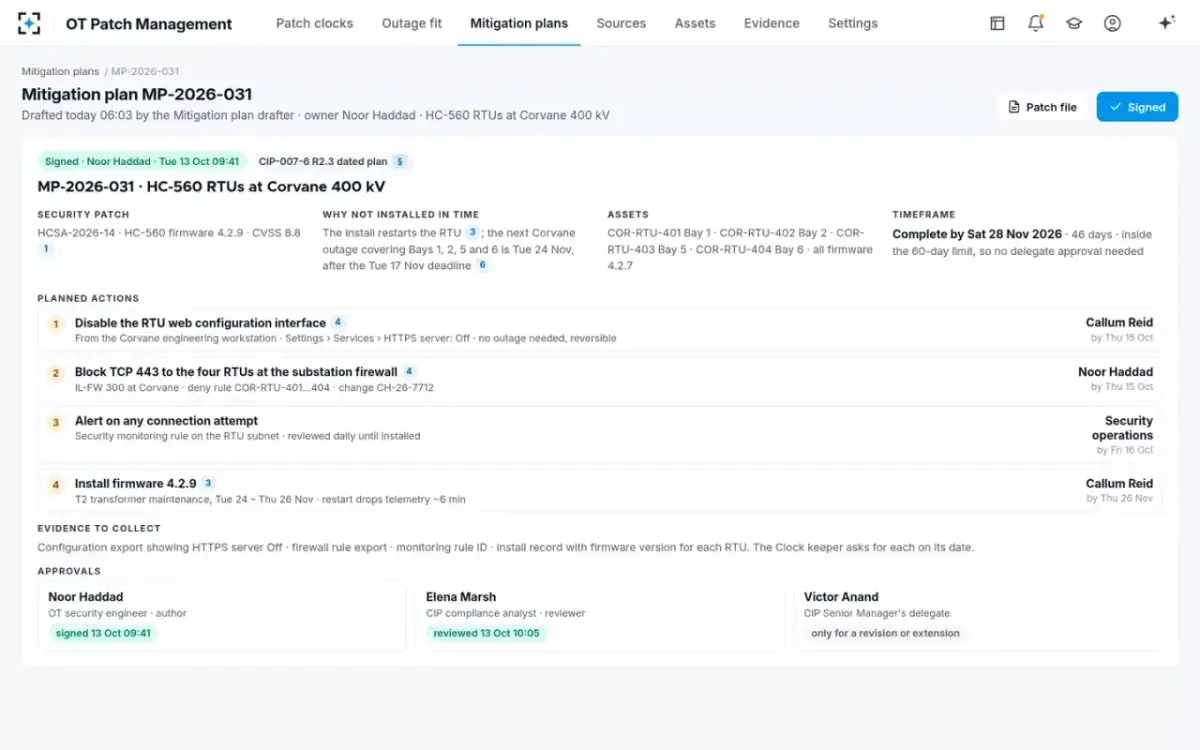Switch to Outage fit tab
Screen dimensions: 1200x750
coord(412,23)
